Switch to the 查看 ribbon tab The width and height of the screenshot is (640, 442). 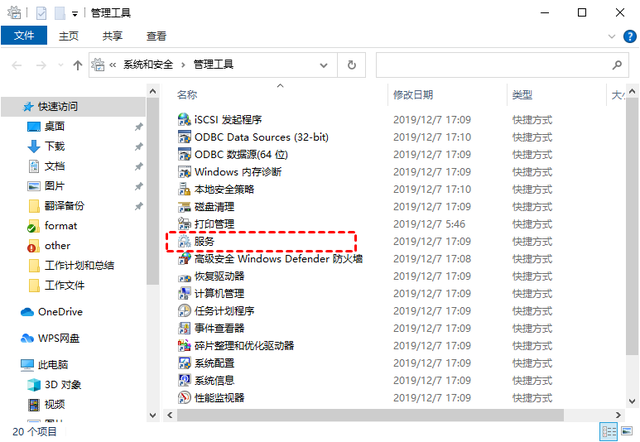tap(156, 36)
